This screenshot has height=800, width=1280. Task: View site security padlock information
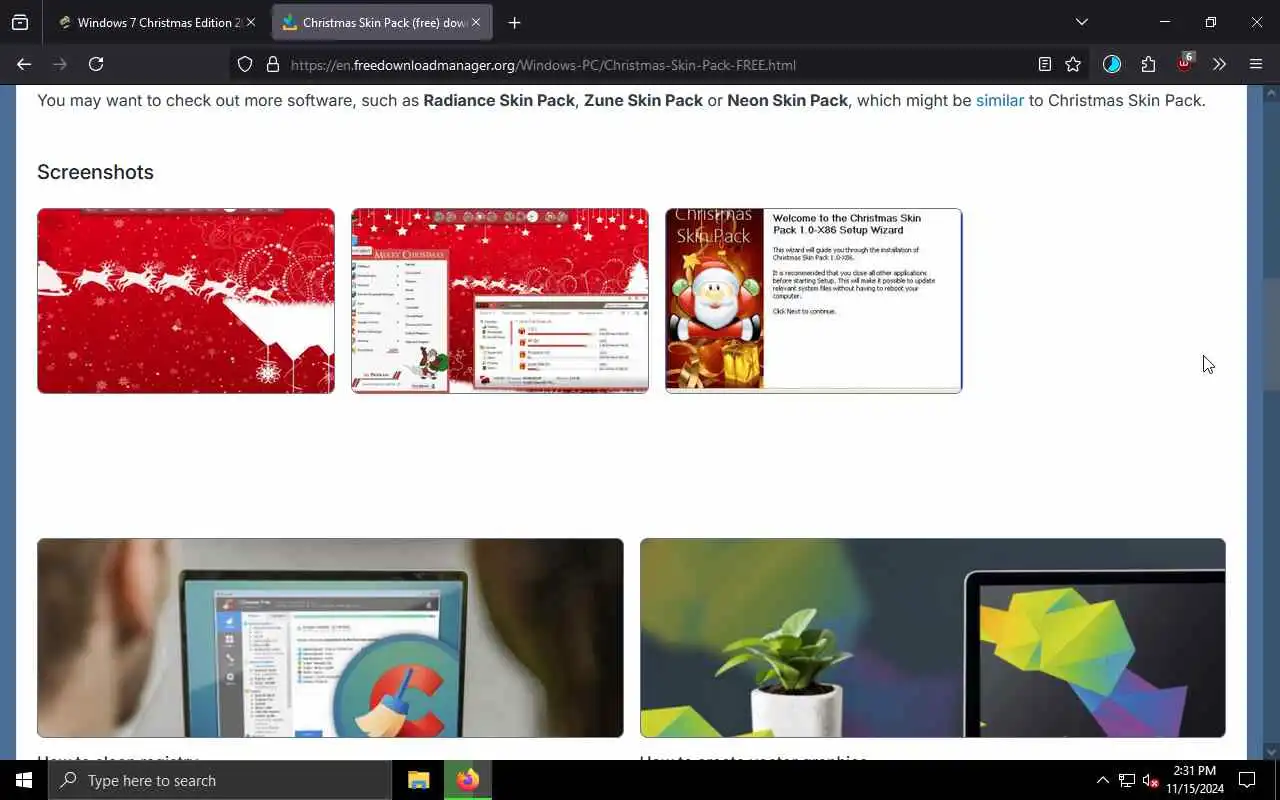point(272,64)
